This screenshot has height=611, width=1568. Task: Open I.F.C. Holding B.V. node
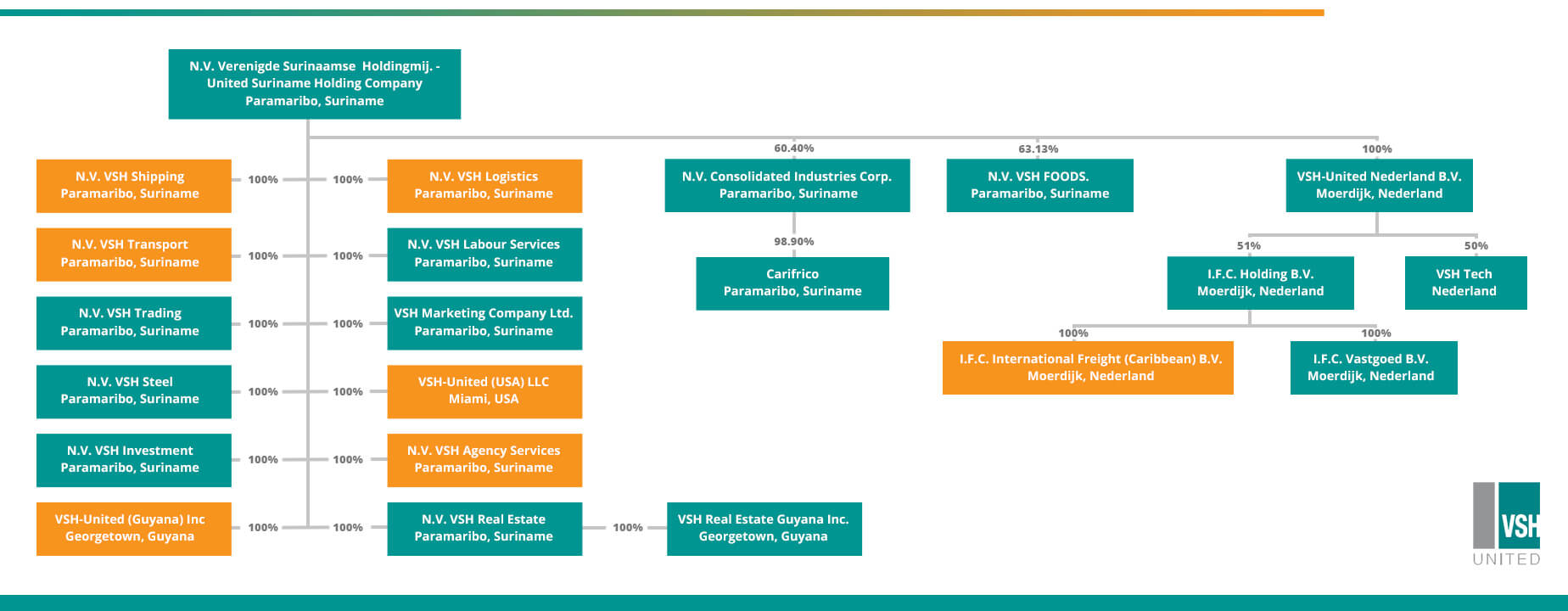[1260, 283]
